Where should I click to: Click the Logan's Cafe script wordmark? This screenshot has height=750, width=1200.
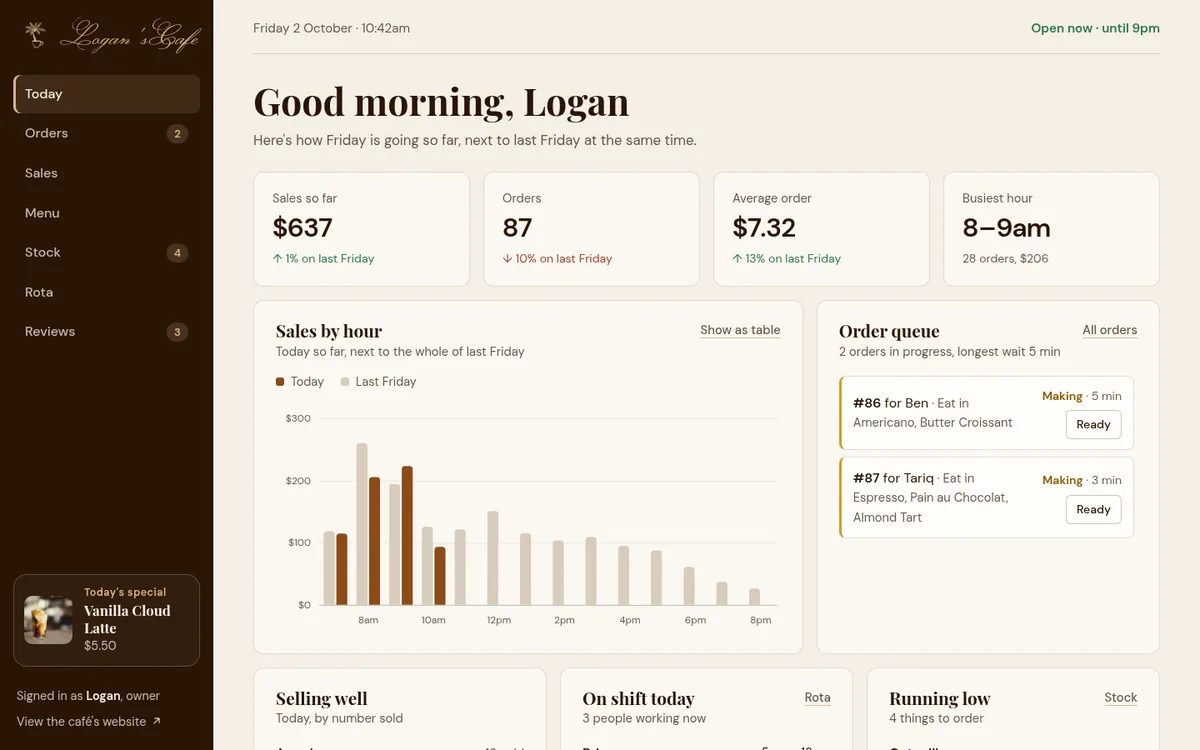click(x=129, y=37)
